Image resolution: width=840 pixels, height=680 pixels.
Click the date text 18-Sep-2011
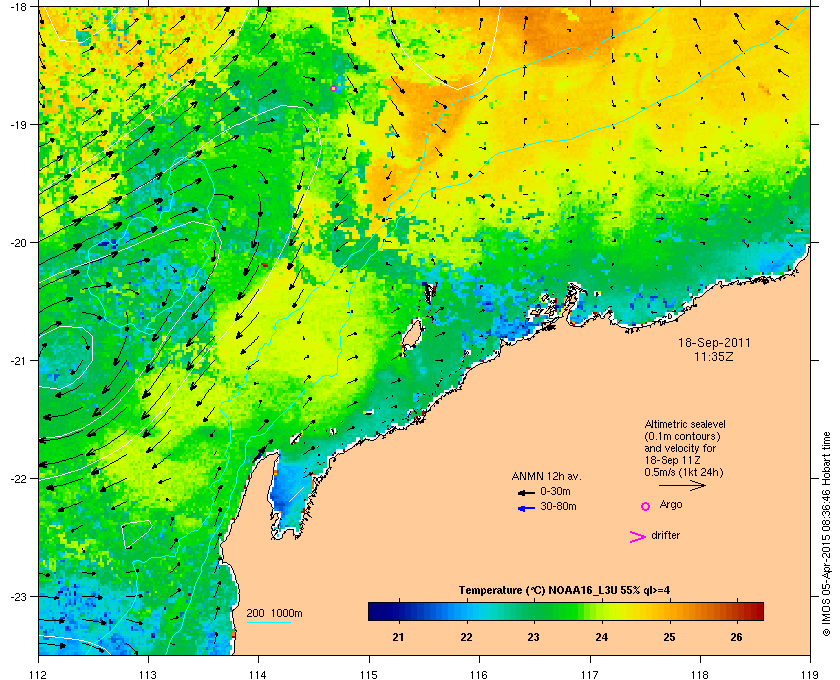pos(714,343)
